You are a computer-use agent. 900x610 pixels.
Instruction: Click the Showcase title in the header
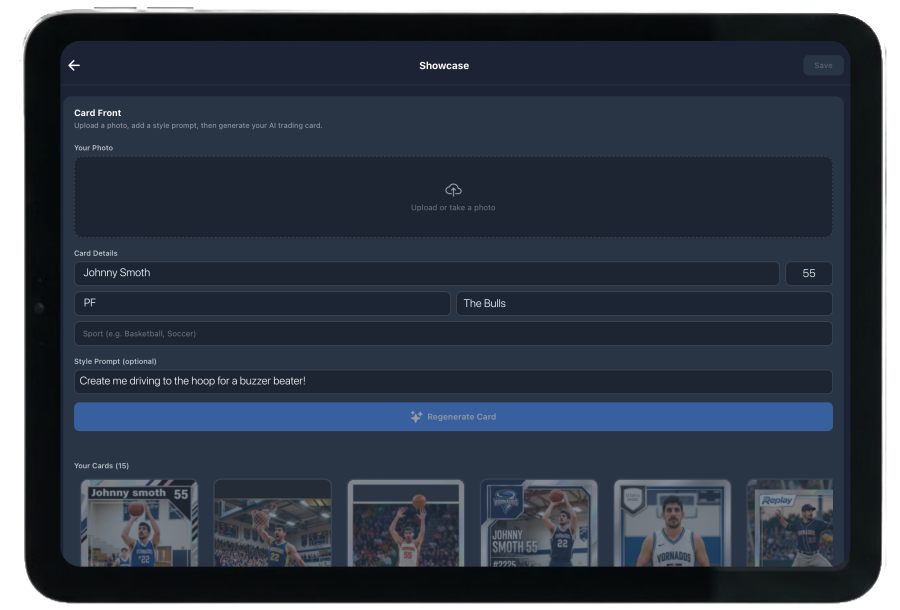coord(444,65)
